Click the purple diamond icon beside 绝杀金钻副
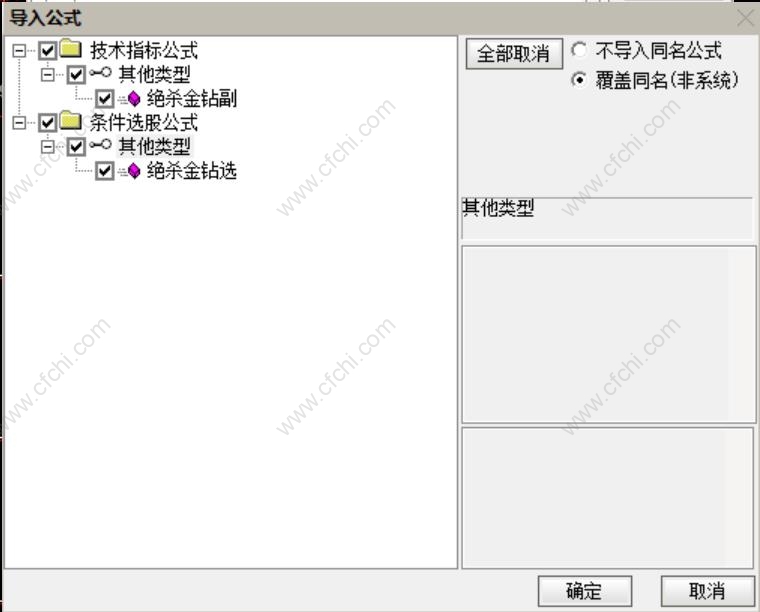This screenshot has height=612, width=760. tap(134, 99)
